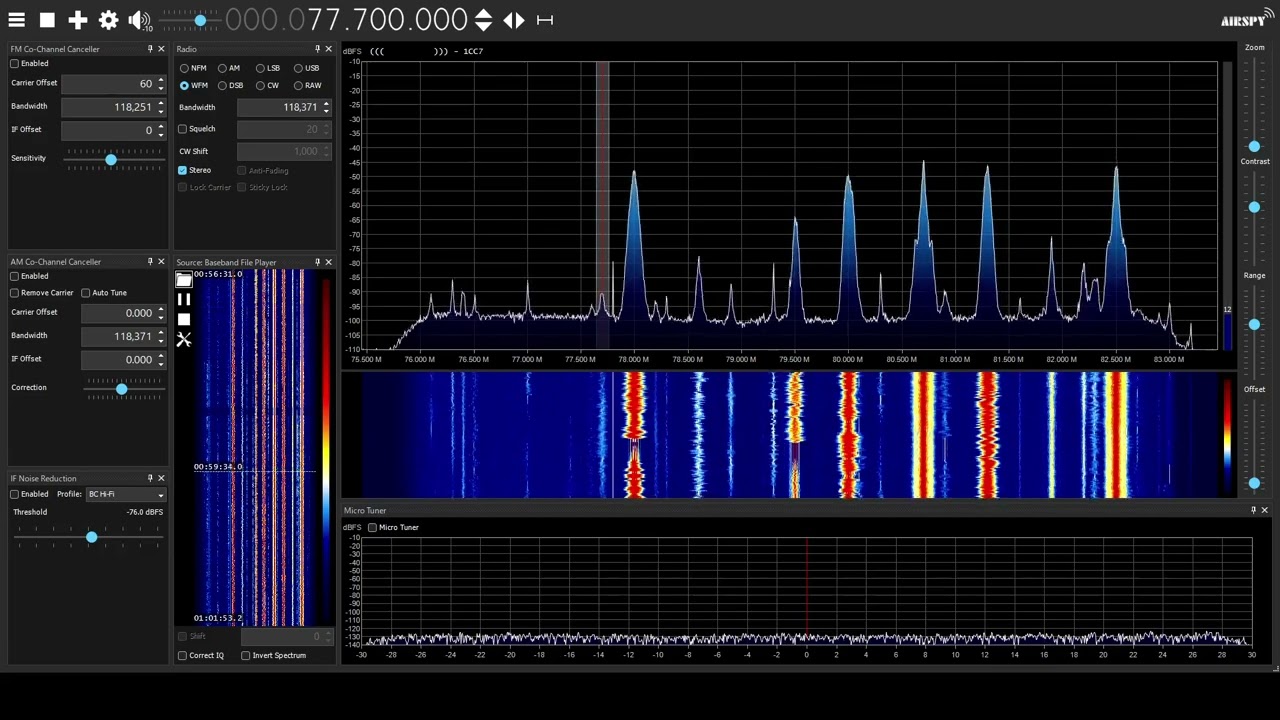The height and width of the screenshot is (720, 1280).
Task: Pause the baseband file playback
Action: click(184, 300)
